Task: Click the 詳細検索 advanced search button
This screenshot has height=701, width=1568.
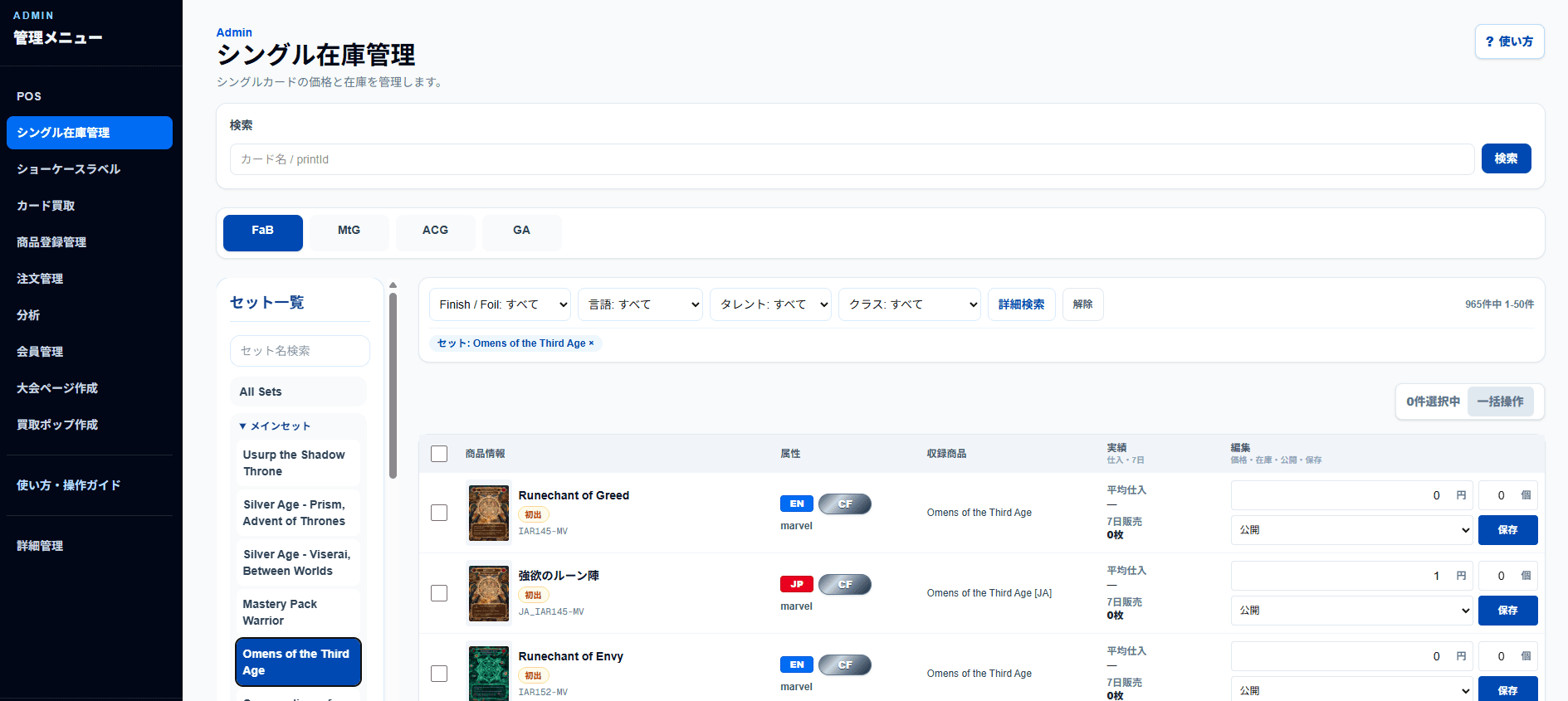Action: (x=1021, y=304)
